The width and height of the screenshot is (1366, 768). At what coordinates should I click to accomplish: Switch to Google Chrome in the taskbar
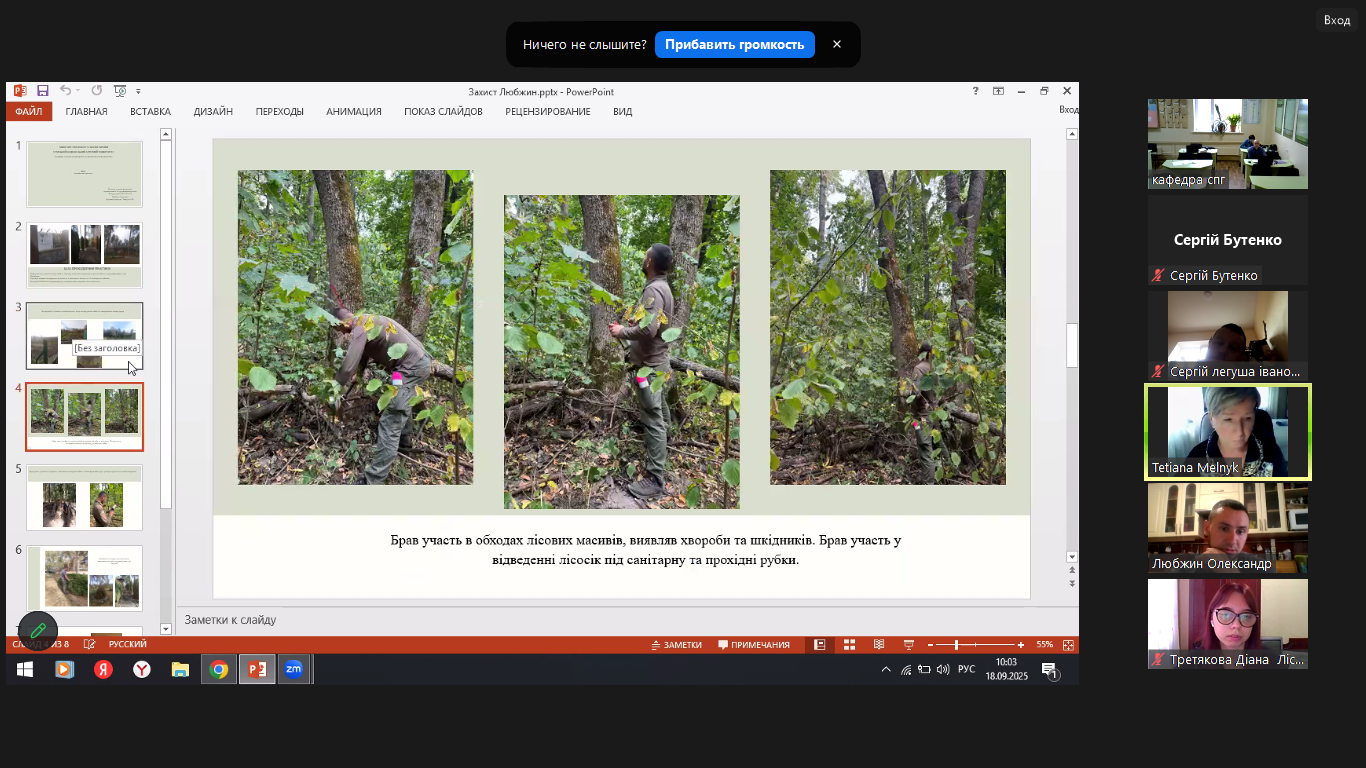[x=219, y=670]
